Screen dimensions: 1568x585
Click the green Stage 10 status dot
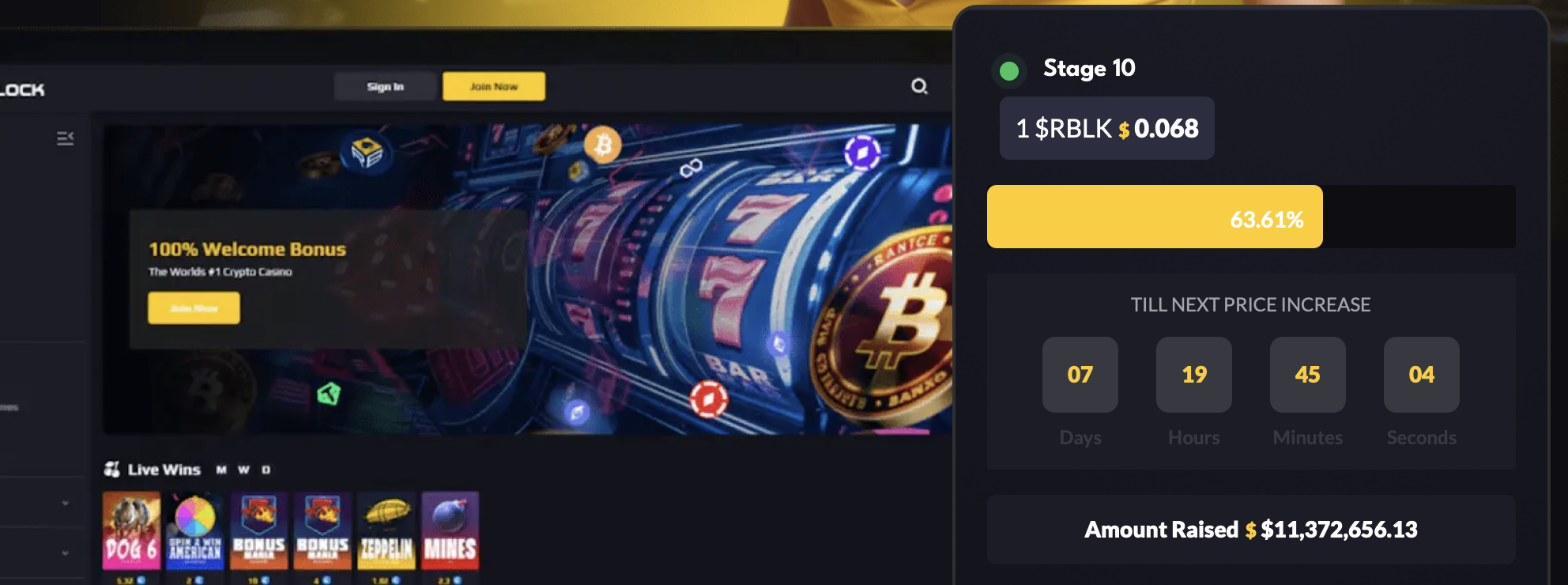pyautogui.click(x=1009, y=71)
